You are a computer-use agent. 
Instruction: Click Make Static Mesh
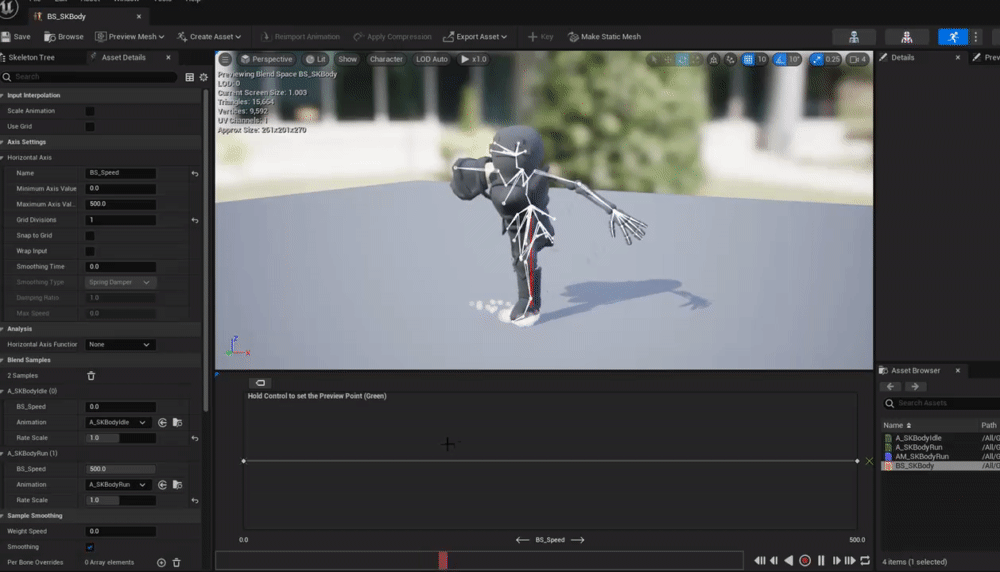coord(604,37)
